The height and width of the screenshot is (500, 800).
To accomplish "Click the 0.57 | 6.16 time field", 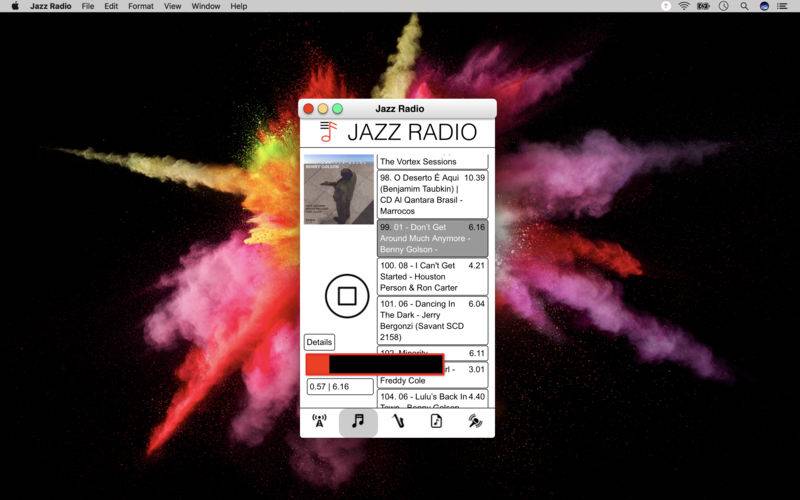I will (x=340, y=387).
